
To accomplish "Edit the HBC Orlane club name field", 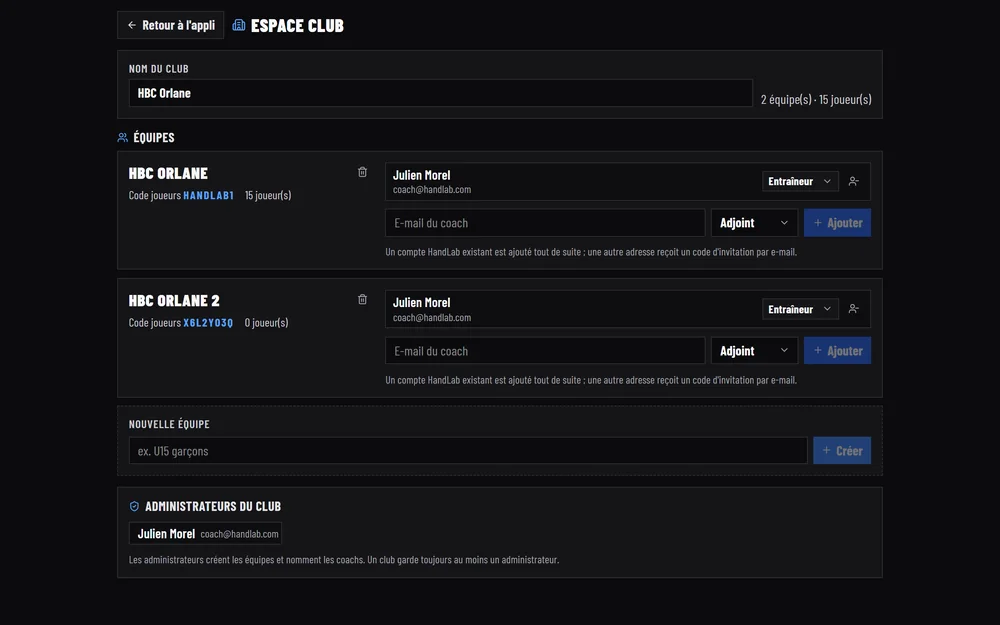I will 441,93.
